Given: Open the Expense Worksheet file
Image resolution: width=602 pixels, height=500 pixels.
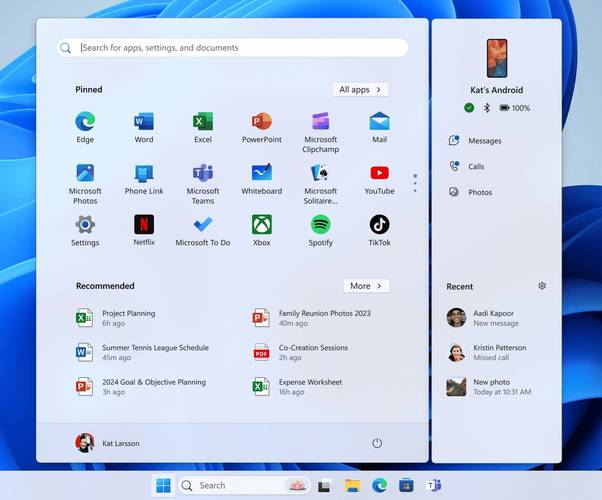Looking at the screenshot, I should [x=297, y=387].
